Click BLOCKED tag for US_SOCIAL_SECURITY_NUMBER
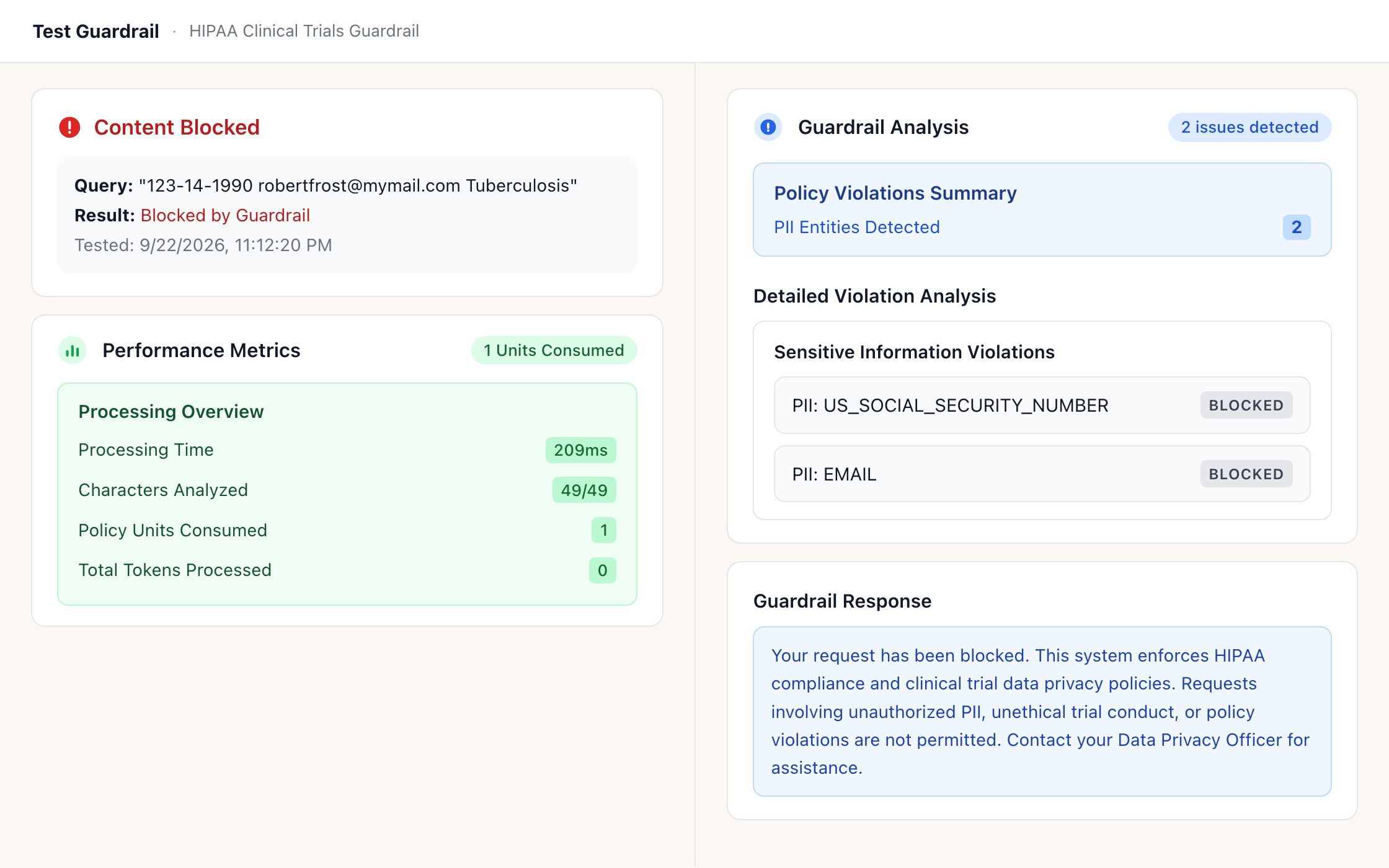The height and width of the screenshot is (868, 1389). pyautogui.click(x=1246, y=405)
